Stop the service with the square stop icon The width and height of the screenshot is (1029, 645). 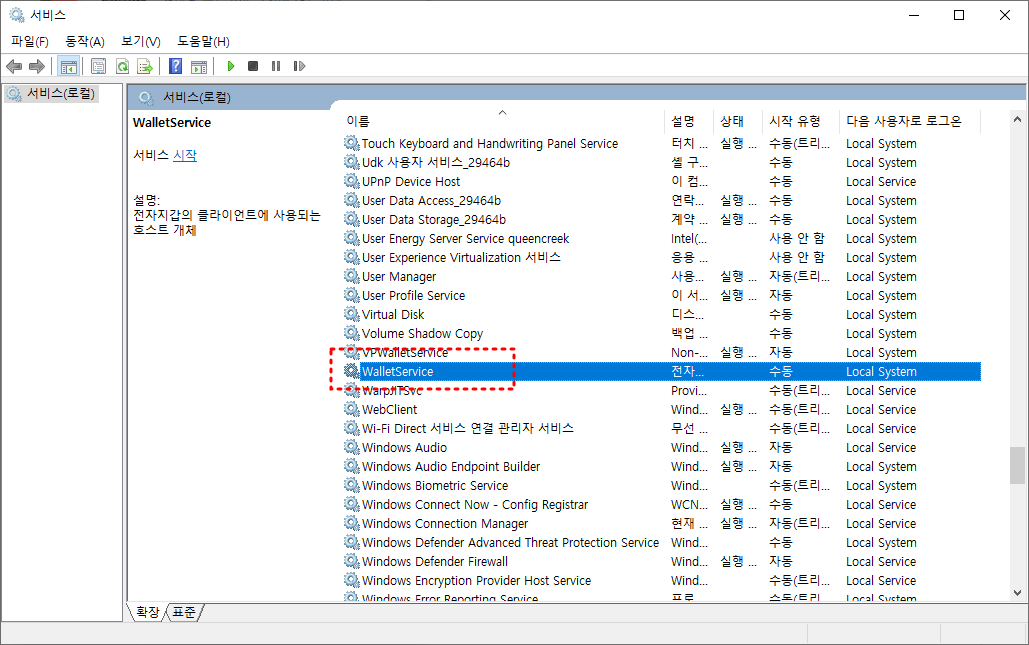click(x=252, y=66)
